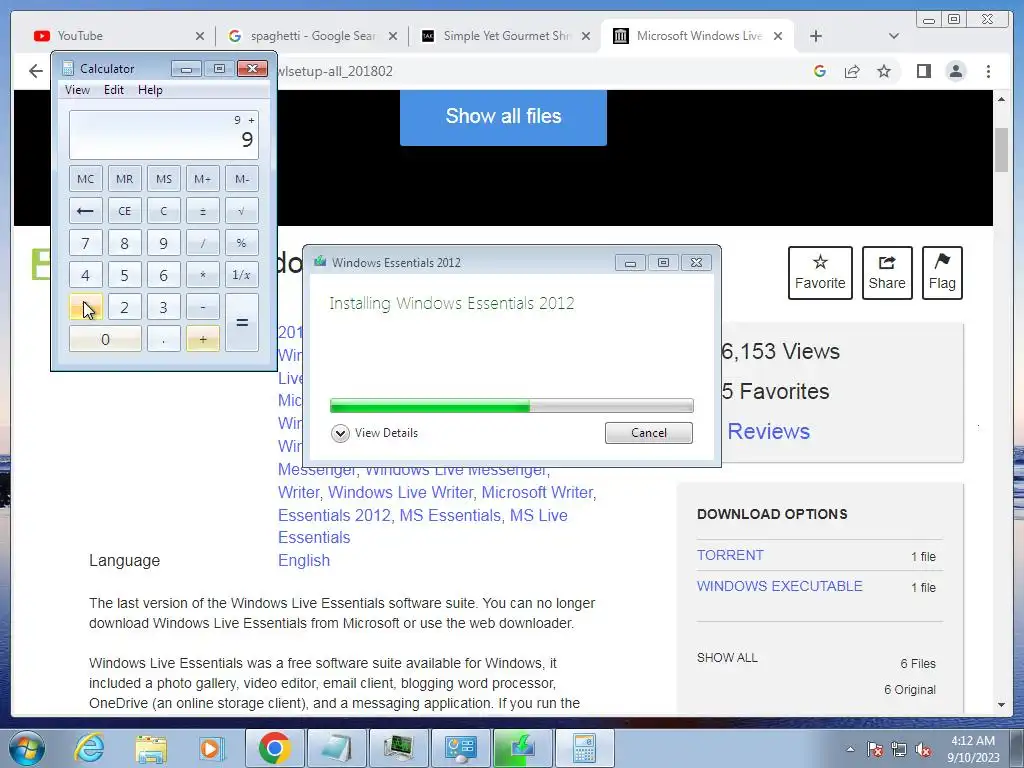Screen dimensions: 1024x768
Task: Open a new browser tab with plus
Action: [x=816, y=36]
